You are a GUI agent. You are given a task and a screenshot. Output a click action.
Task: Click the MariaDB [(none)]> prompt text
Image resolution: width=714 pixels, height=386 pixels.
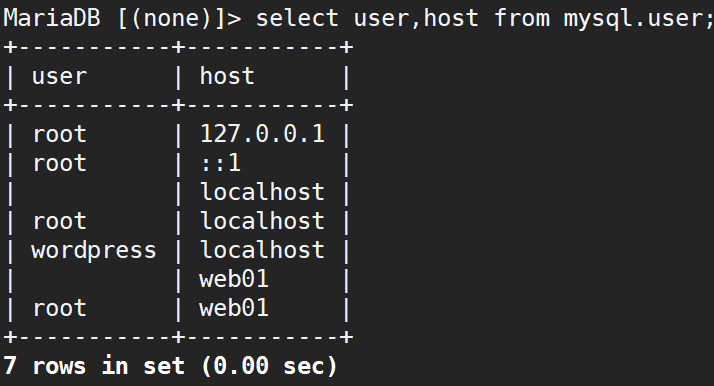[122, 19]
